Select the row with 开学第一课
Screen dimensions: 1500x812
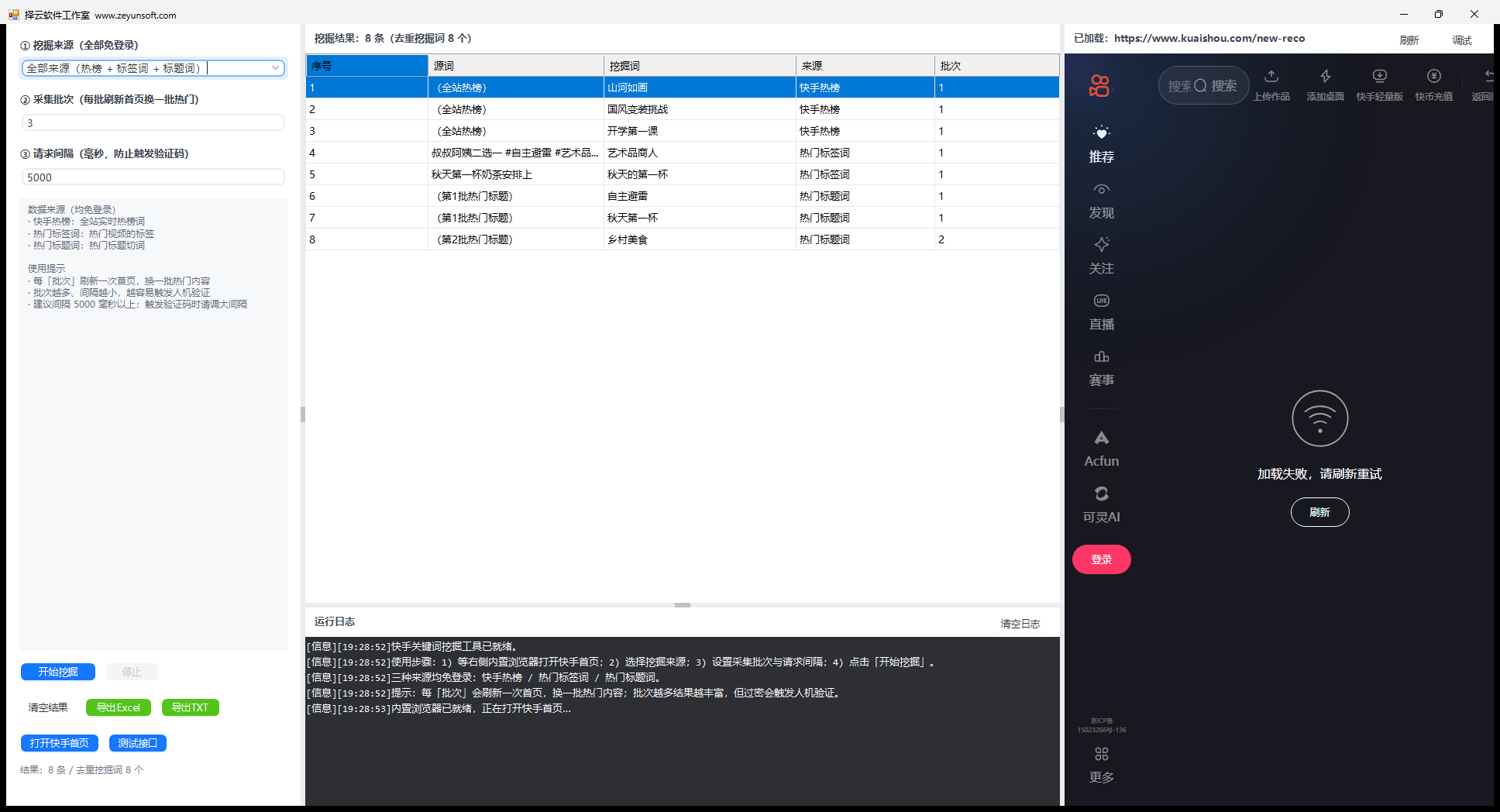pos(683,131)
